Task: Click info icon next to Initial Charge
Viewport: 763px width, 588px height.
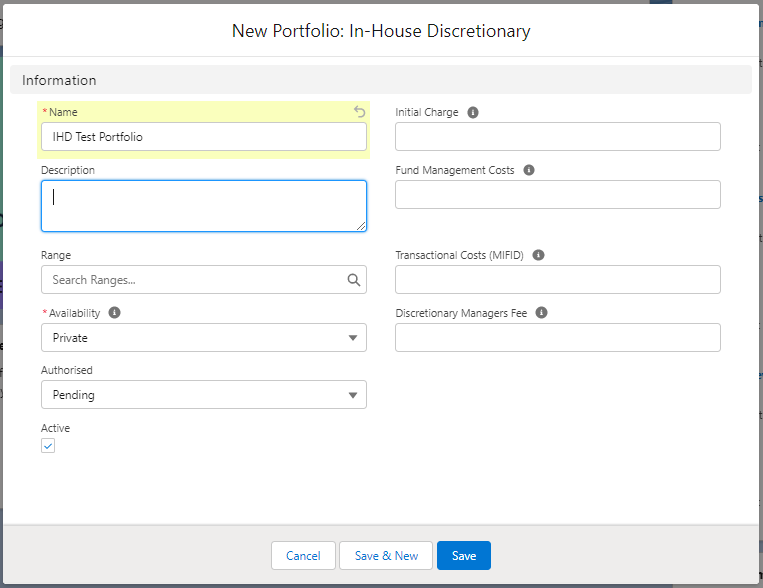Action: pyautogui.click(x=473, y=112)
